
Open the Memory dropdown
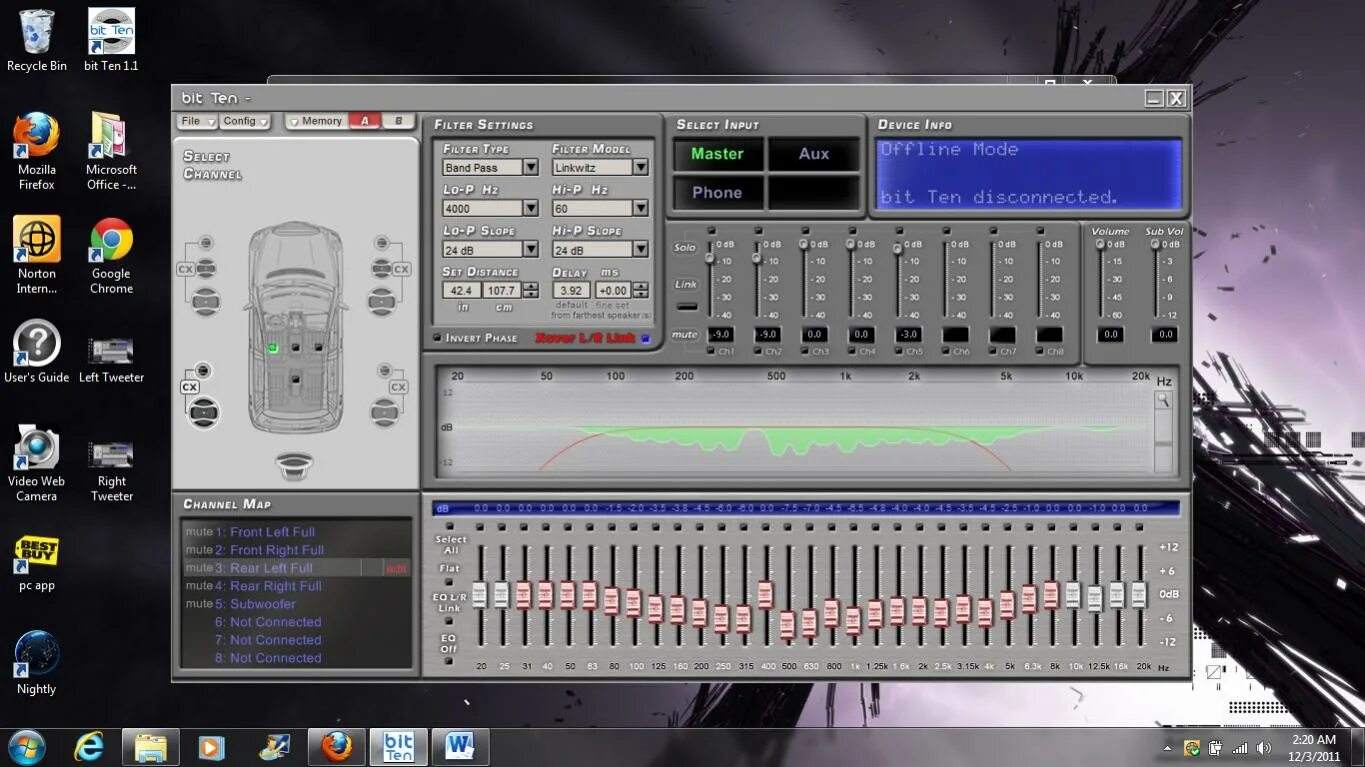314,121
